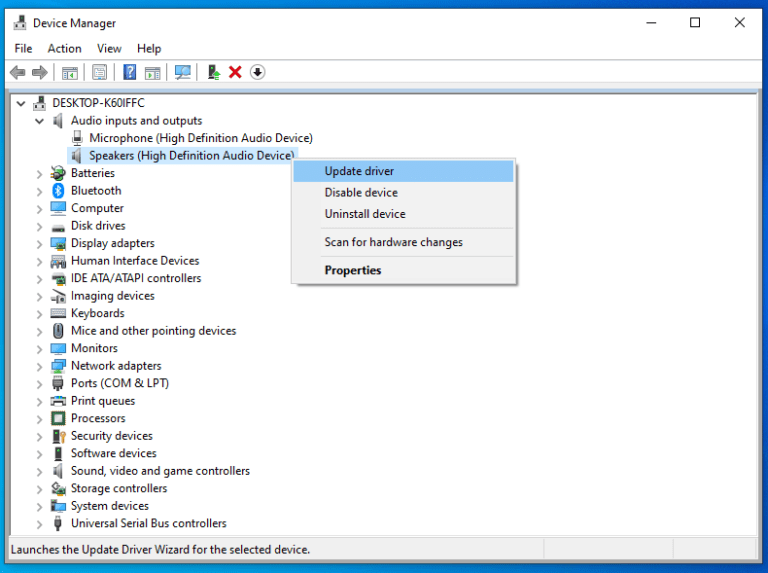Viewport: 768px width, 573px height.
Task: Click the Back arrow toolbar icon
Action: point(18,72)
